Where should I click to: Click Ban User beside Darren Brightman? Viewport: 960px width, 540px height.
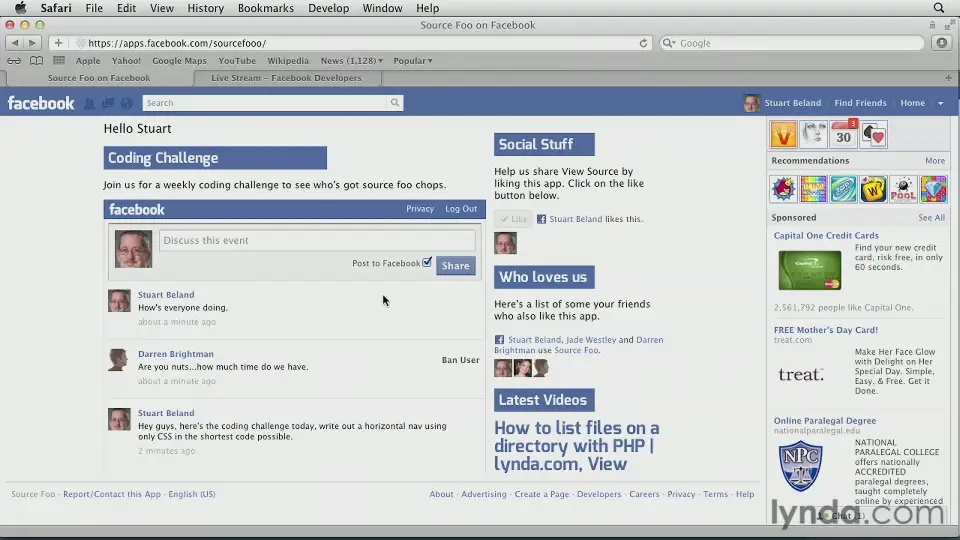point(460,360)
